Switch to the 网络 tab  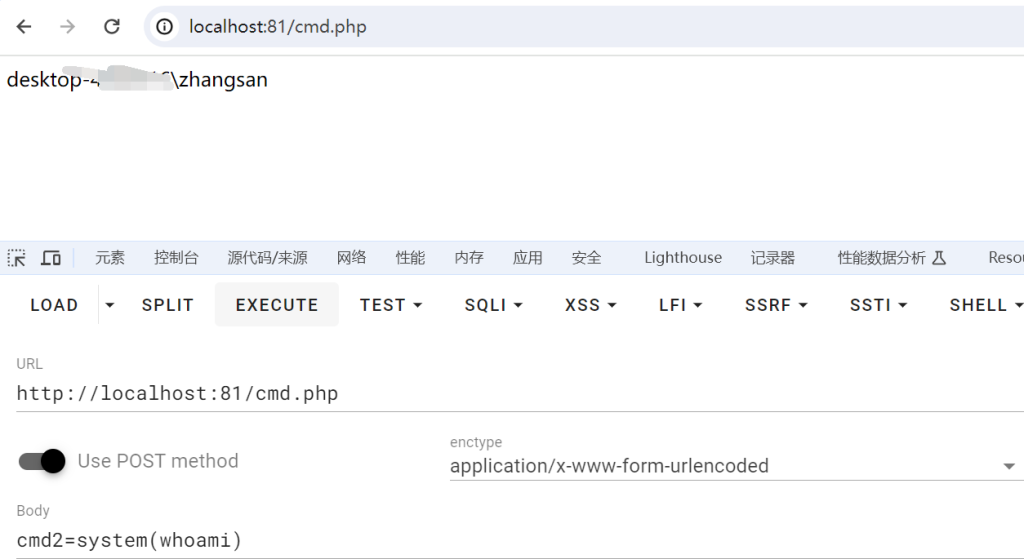coord(351,258)
